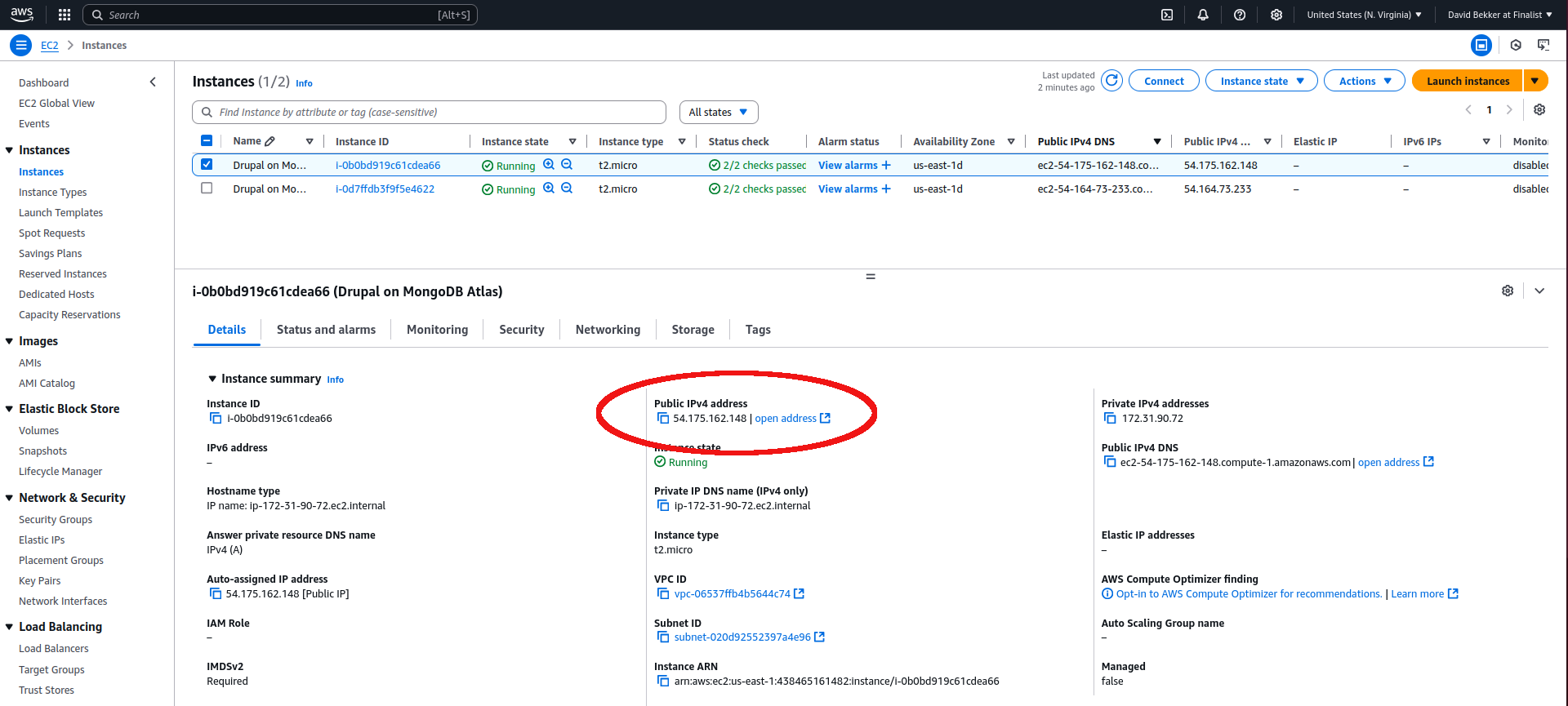Copy the Private IP DNS name
Viewport: 1568px width, 706px height.
click(663, 505)
